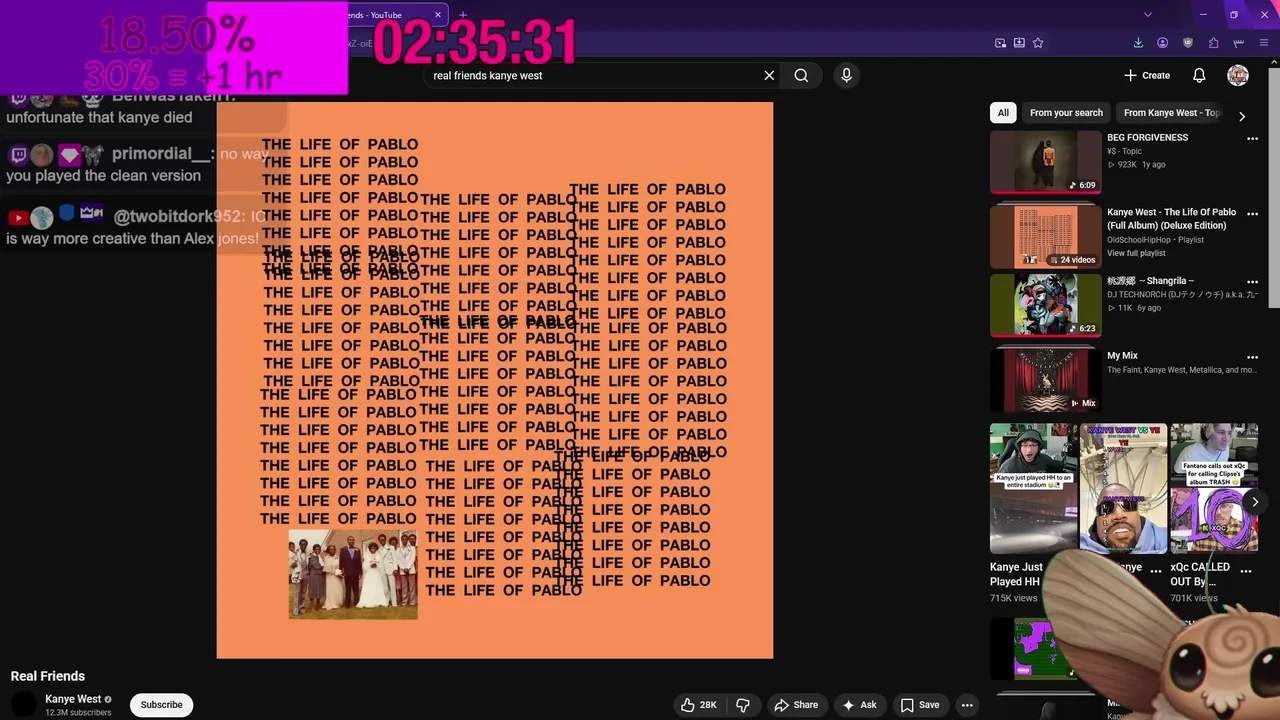Viewport: 1280px width, 720px height.
Task: Click the Life of Pablo video player
Action: [x=495, y=380]
